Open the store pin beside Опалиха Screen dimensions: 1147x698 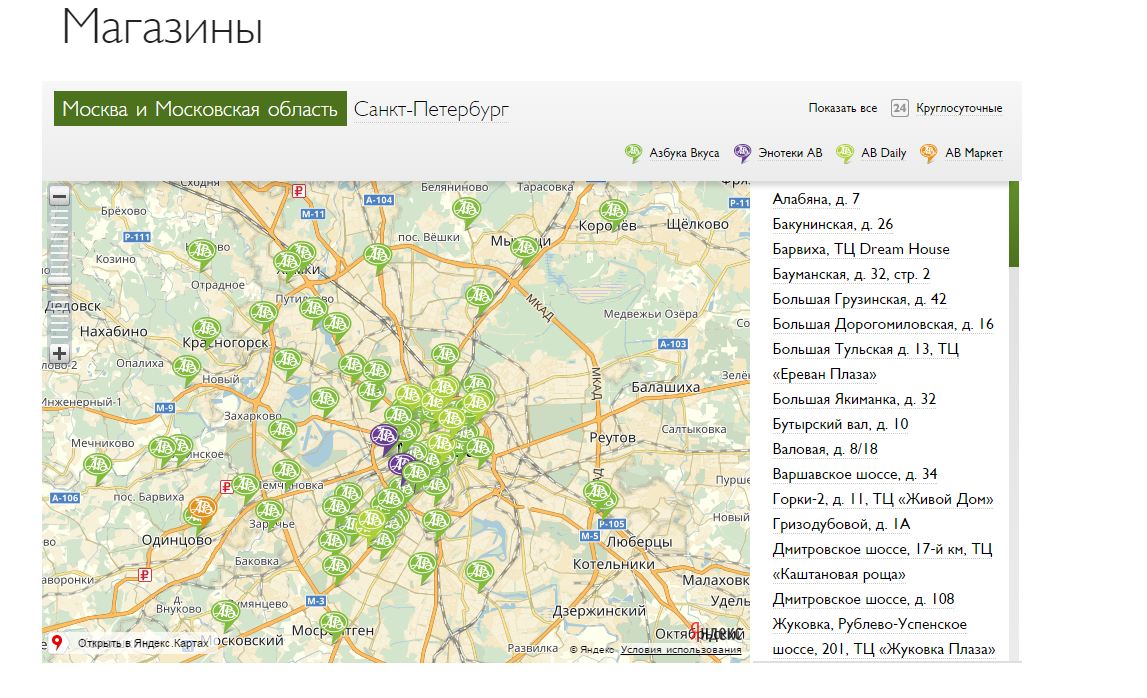coord(187,369)
